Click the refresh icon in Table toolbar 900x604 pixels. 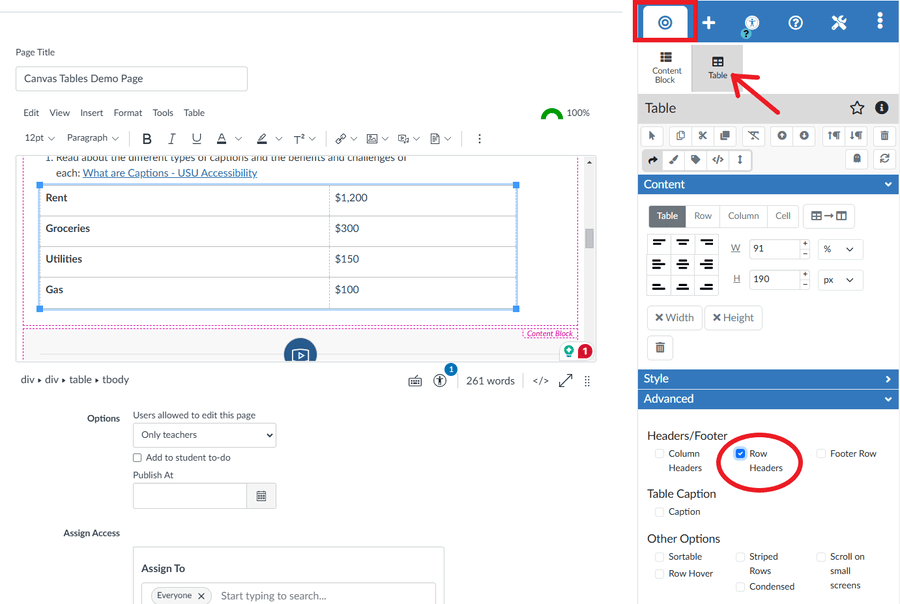(x=884, y=158)
